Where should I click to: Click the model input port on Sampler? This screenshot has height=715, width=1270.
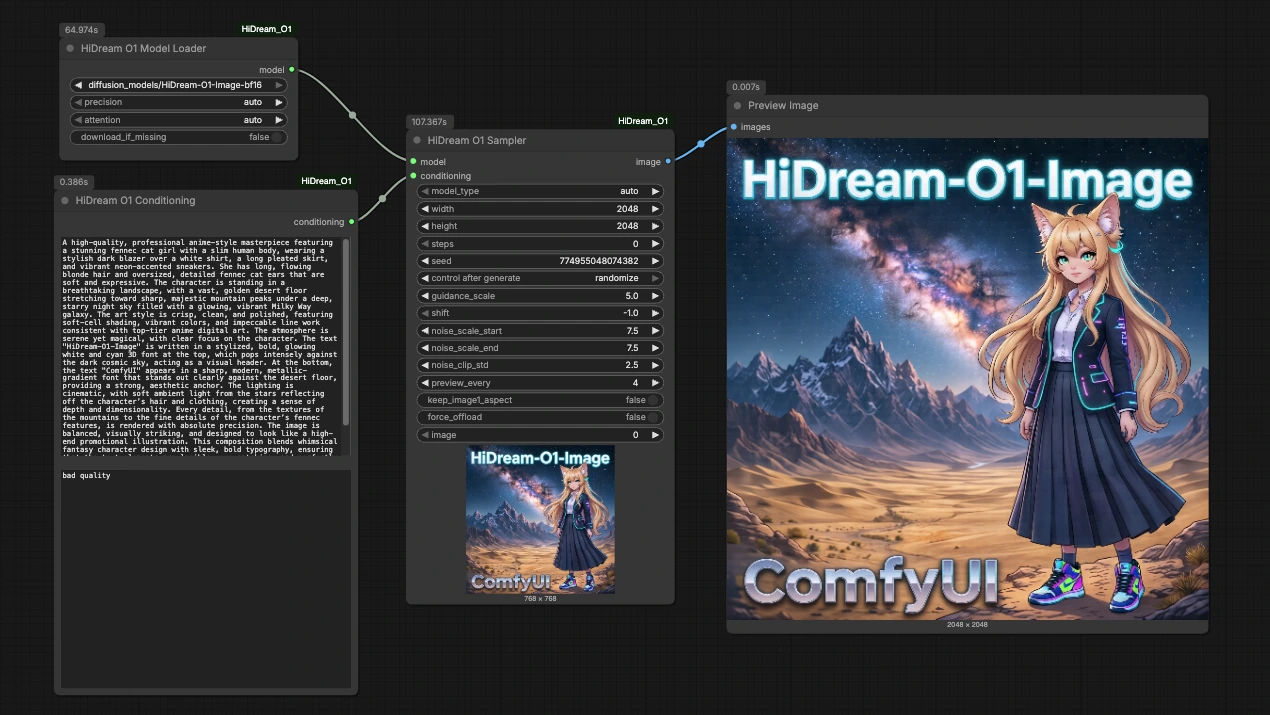click(x=413, y=162)
